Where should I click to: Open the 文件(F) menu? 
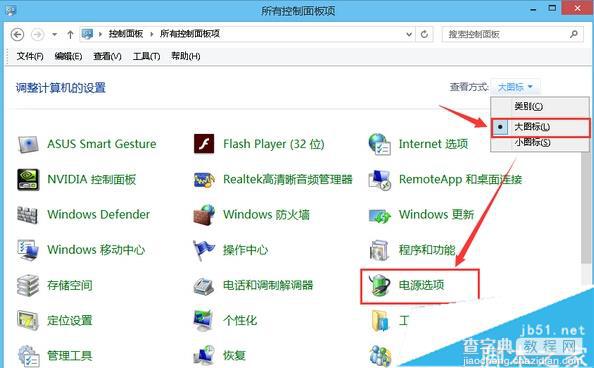(x=30, y=56)
